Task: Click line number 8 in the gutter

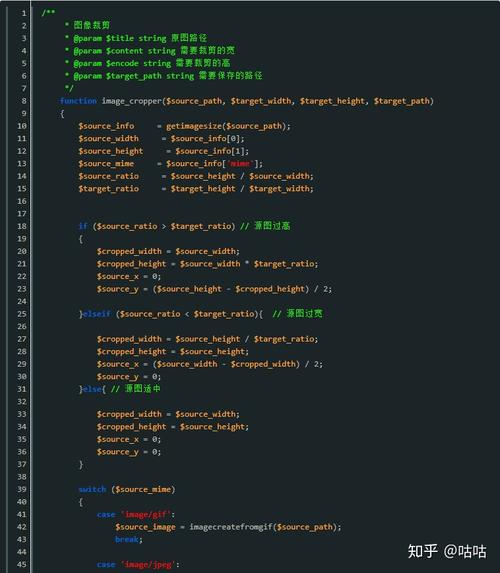Action: [x=24, y=101]
